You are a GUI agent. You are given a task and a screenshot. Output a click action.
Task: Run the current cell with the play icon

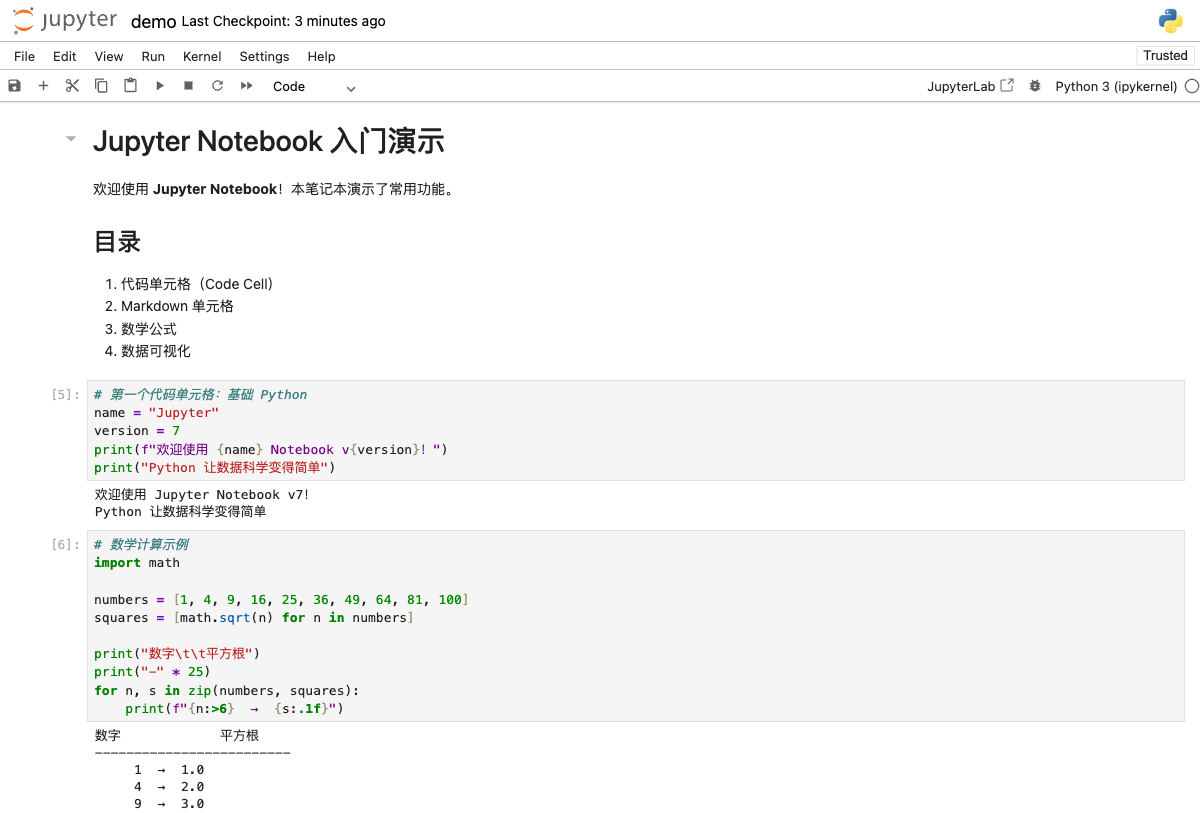tap(159, 86)
